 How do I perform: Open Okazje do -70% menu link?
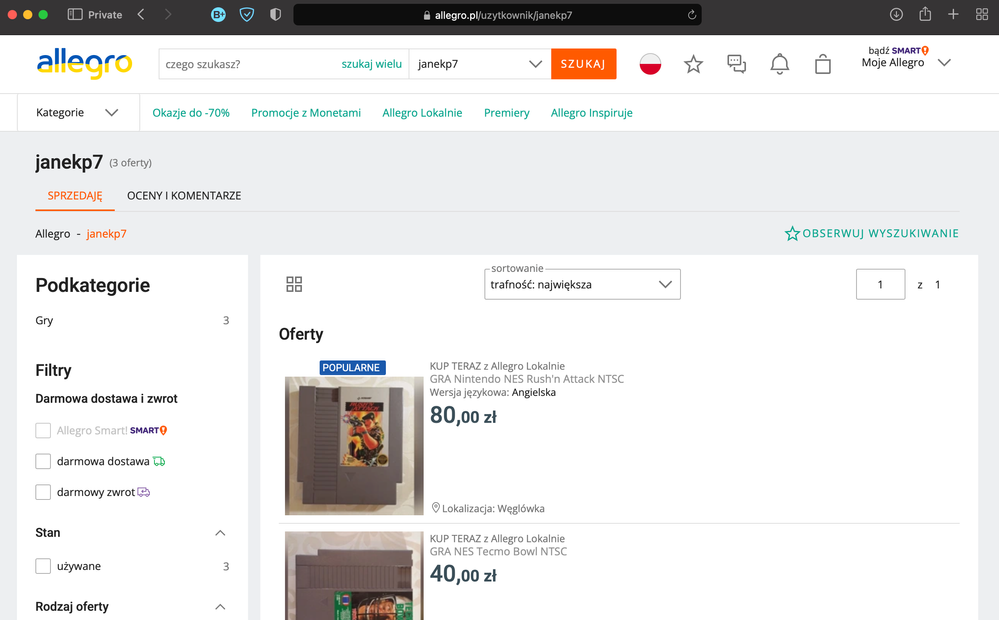[x=191, y=113]
